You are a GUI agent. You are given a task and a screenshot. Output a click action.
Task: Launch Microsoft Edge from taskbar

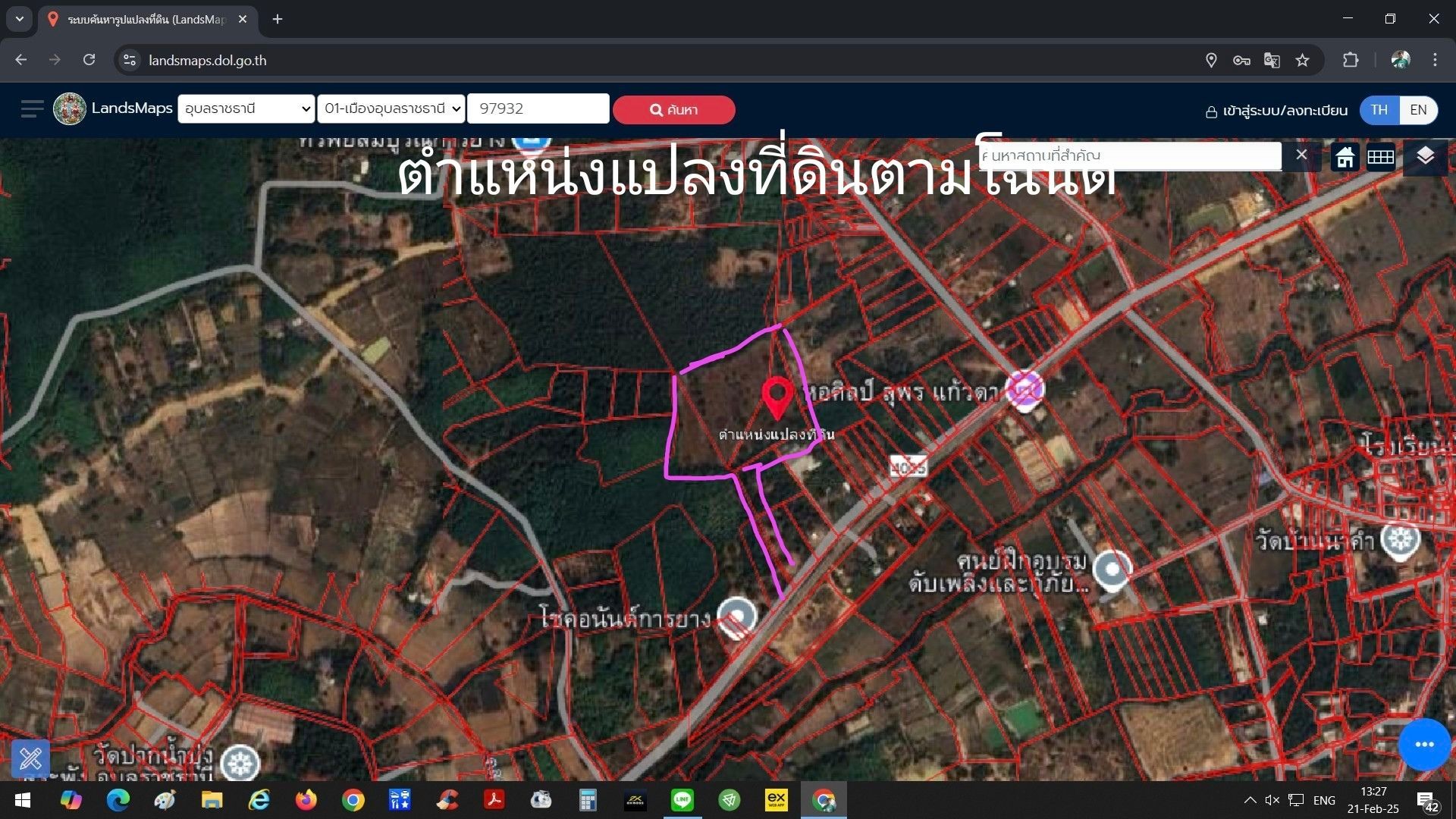coord(118,800)
